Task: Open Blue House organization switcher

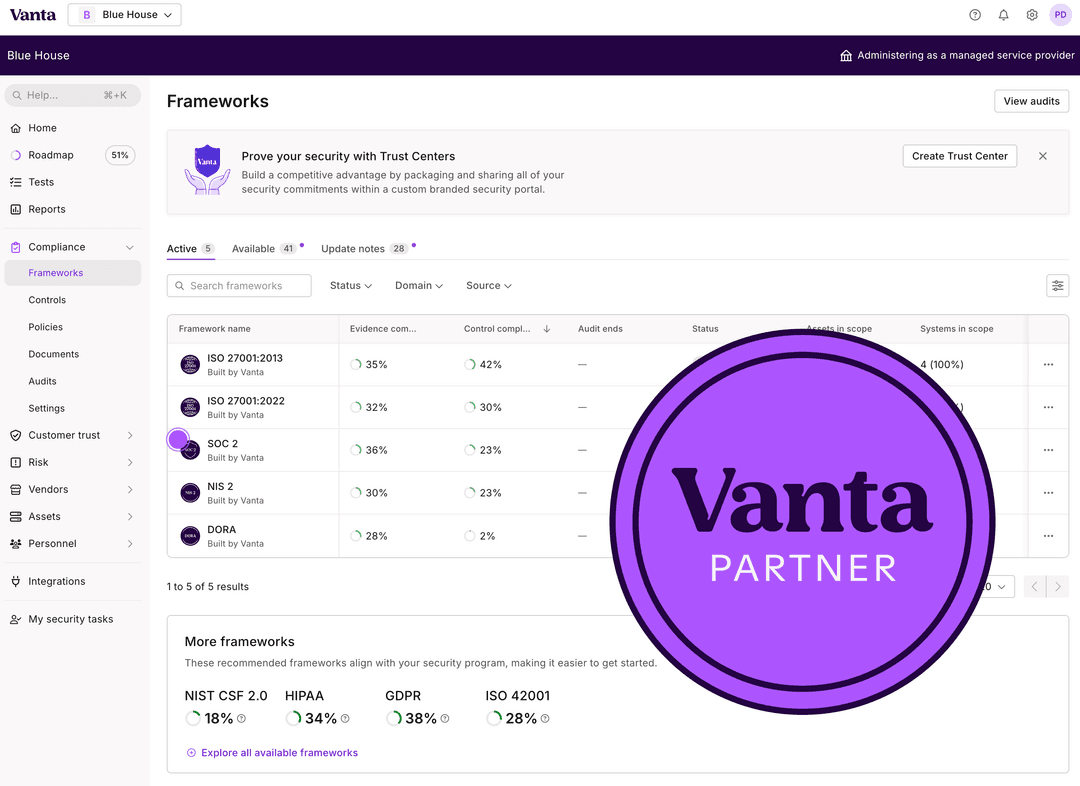Action: pos(125,14)
